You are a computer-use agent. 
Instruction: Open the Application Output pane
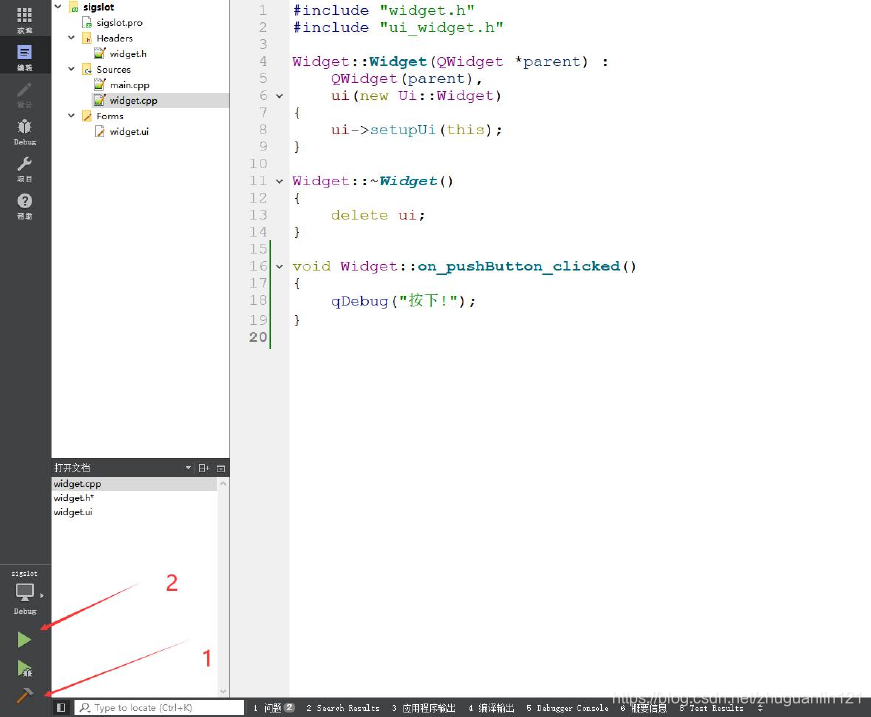pyautogui.click(x=423, y=708)
